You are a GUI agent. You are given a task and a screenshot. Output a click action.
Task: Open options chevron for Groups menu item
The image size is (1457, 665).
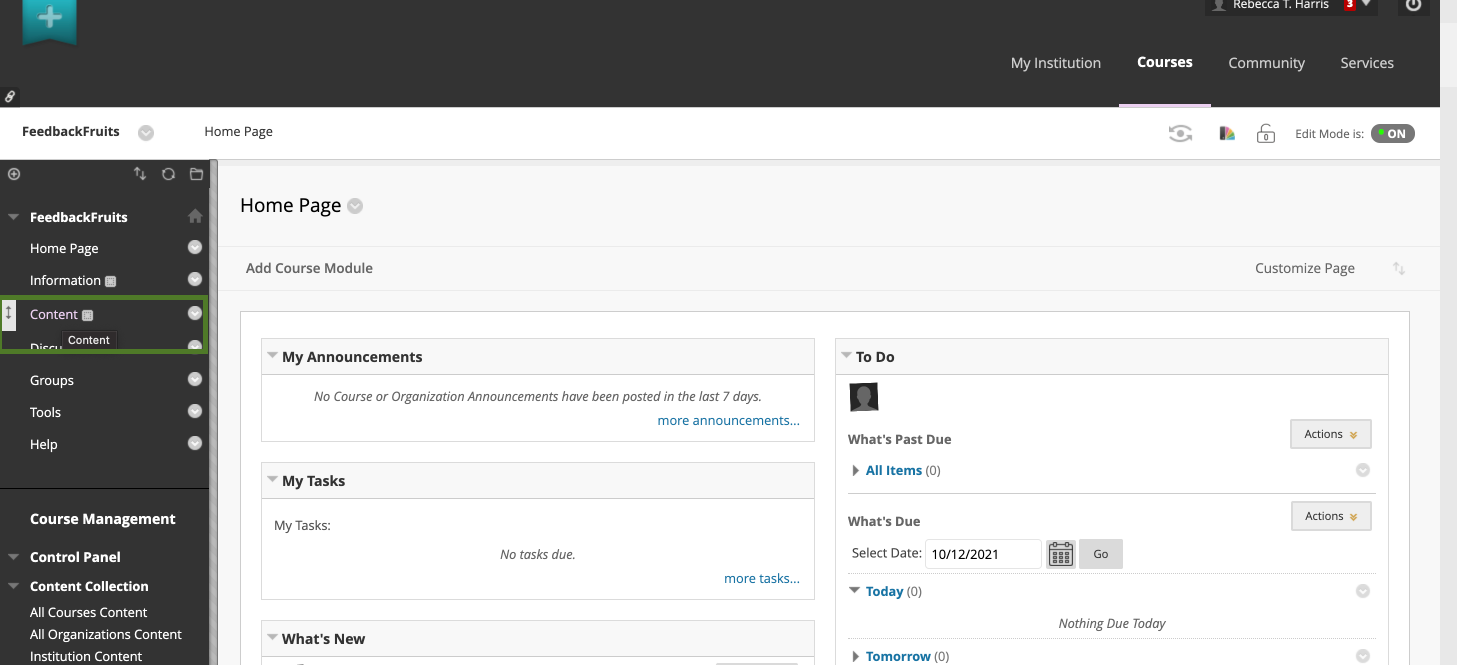[x=195, y=380]
